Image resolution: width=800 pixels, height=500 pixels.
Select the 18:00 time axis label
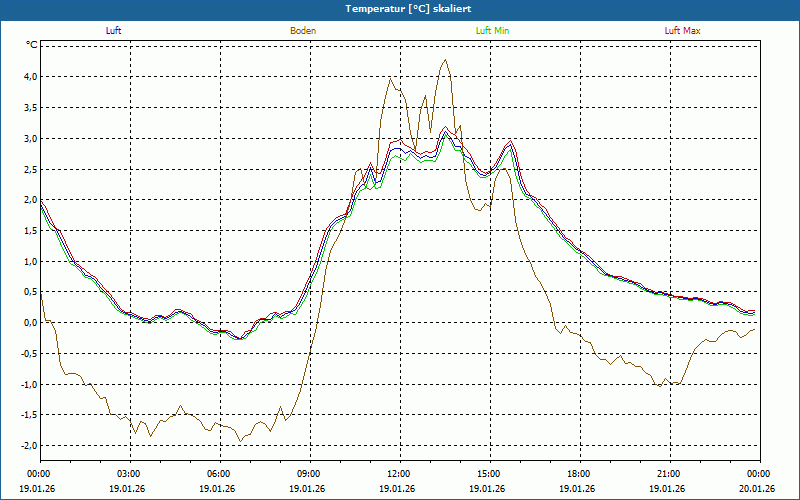(x=579, y=474)
